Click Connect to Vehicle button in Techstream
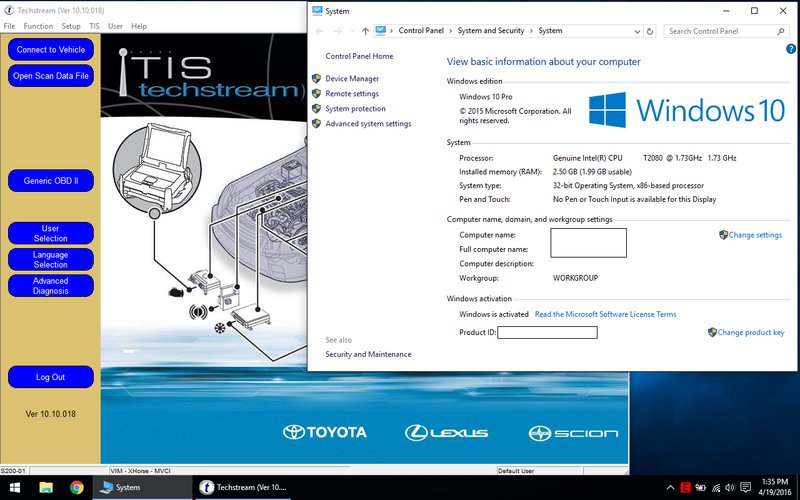This screenshot has width=800, height=500. click(x=51, y=49)
